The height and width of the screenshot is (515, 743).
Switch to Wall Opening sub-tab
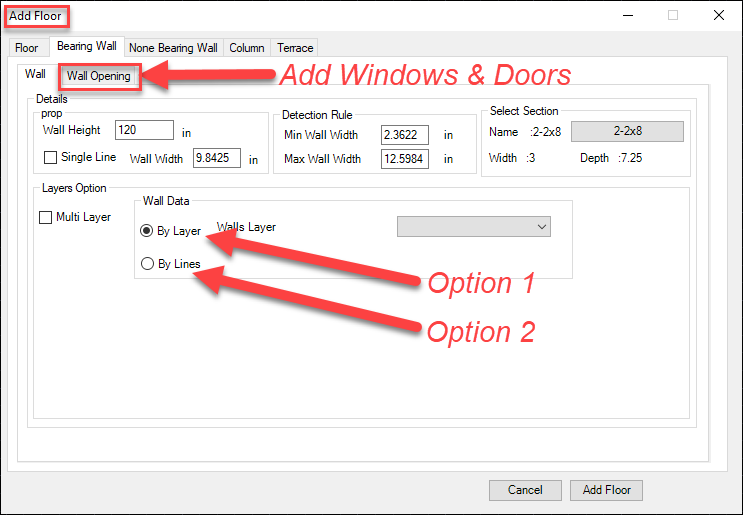(x=98, y=76)
